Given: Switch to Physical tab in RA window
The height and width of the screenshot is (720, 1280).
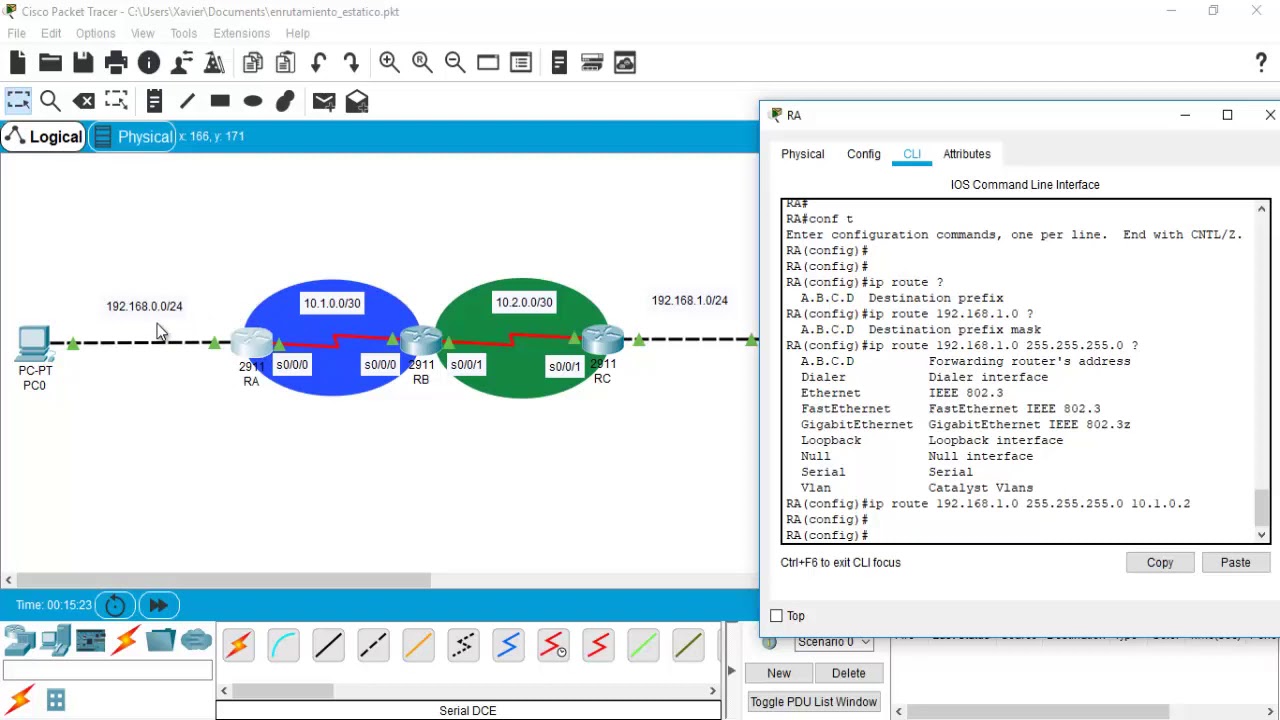Looking at the screenshot, I should (802, 154).
